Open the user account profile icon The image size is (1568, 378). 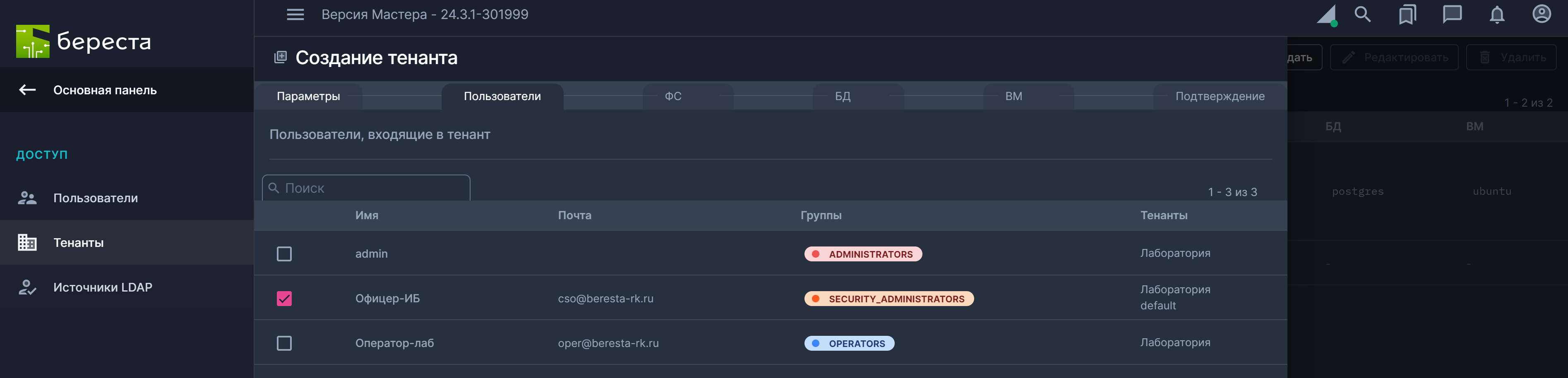tap(1541, 14)
